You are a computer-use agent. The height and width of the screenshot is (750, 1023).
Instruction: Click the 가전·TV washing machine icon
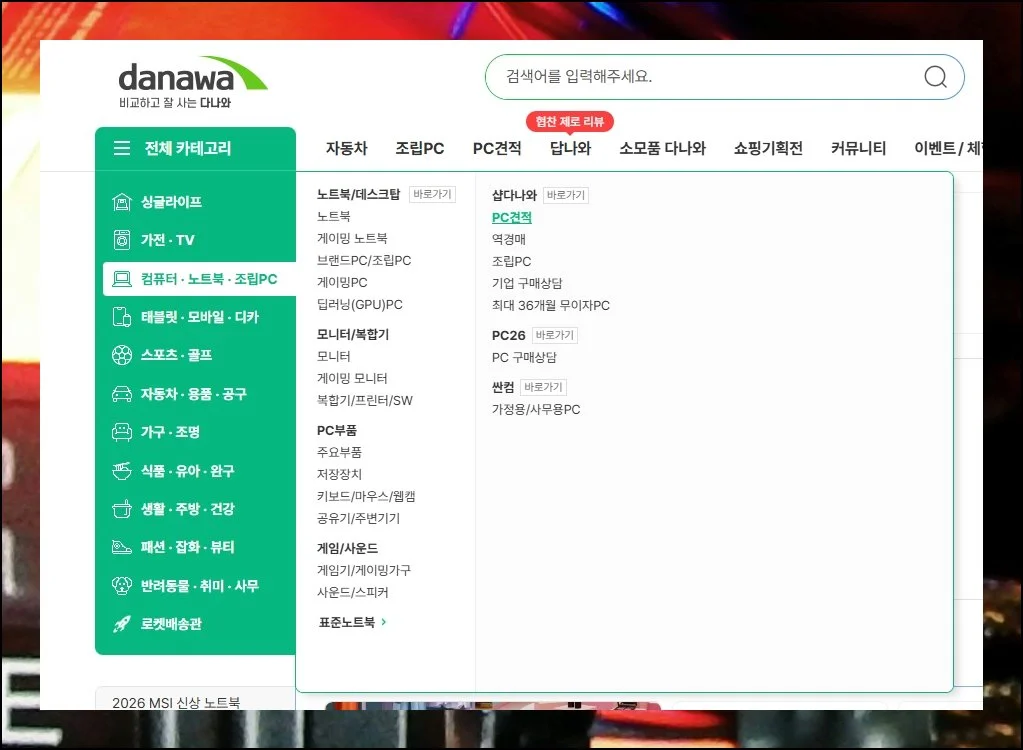pyautogui.click(x=122, y=240)
